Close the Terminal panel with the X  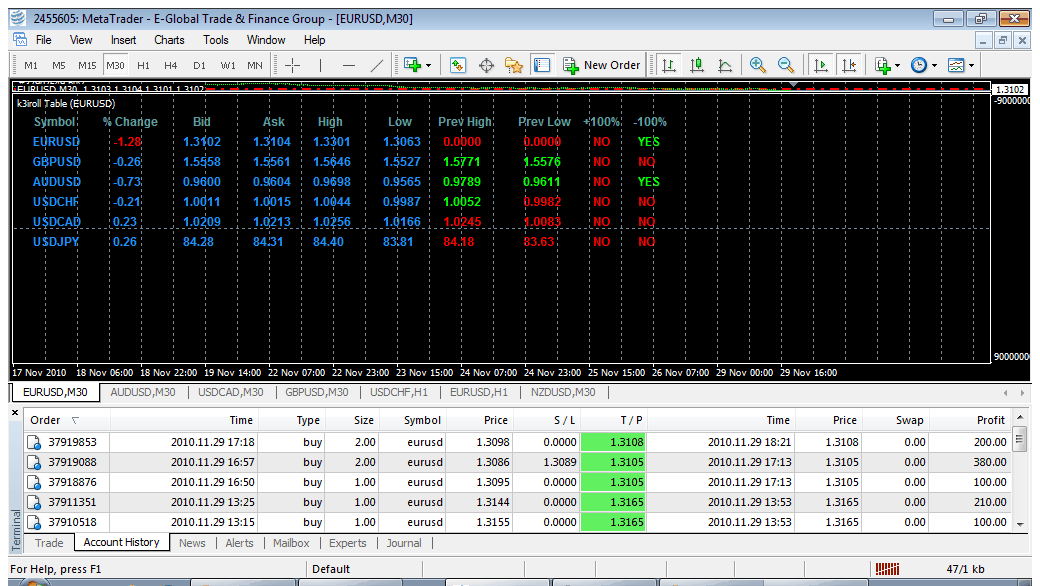[x=15, y=412]
